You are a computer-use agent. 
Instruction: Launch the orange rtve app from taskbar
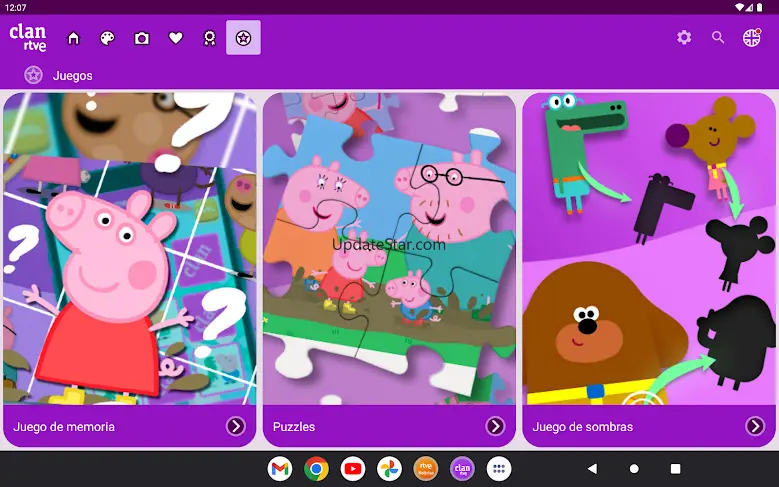(x=426, y=469)
